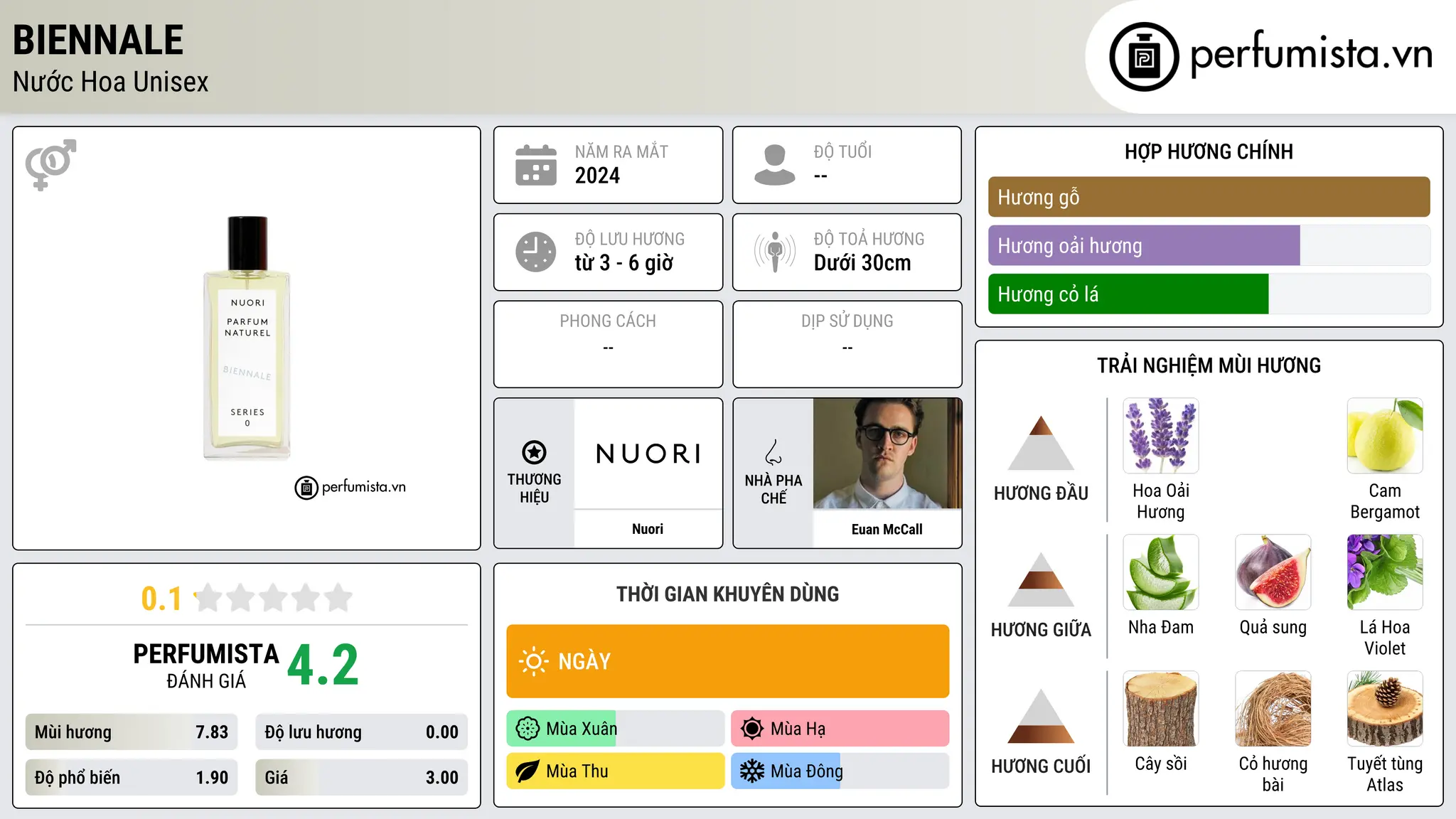Click the small perfumista.vn watermark logo under the bottle
The image size is (1456, 819).
pos(350,488)
